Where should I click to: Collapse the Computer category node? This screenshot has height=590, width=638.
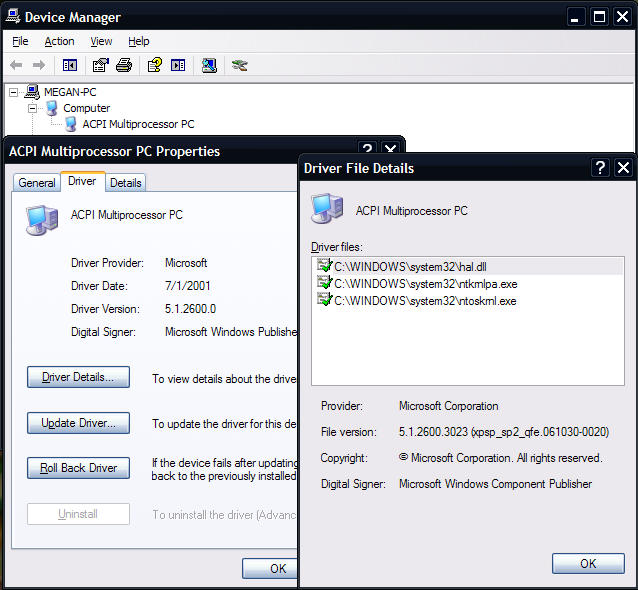33,108
